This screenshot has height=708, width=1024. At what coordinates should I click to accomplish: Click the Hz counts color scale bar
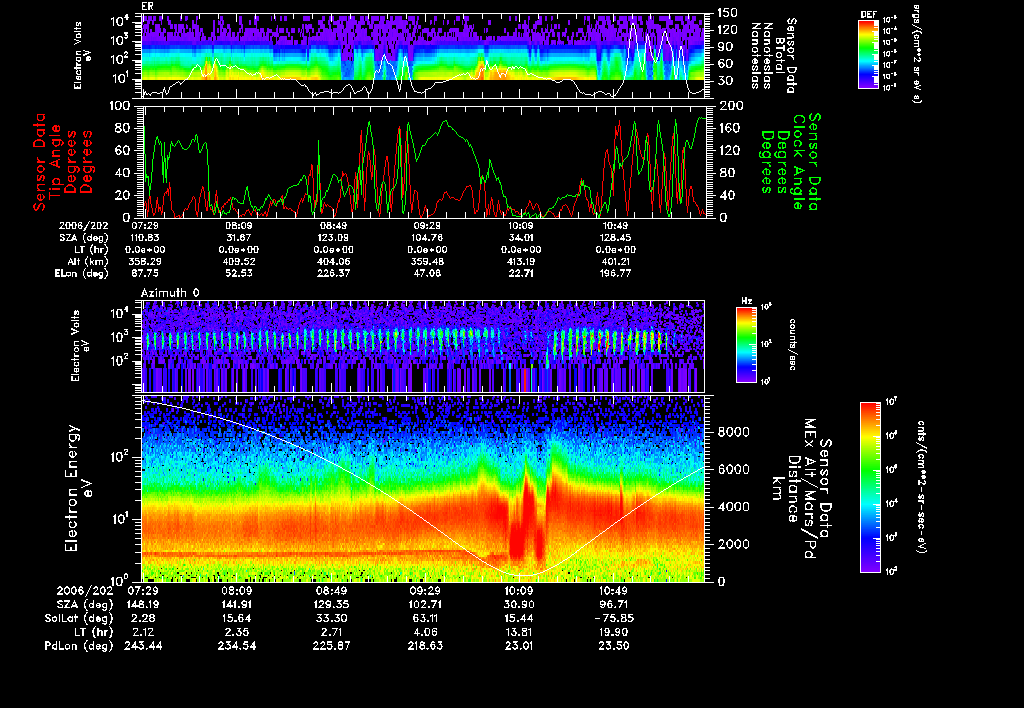click(746, 344)
